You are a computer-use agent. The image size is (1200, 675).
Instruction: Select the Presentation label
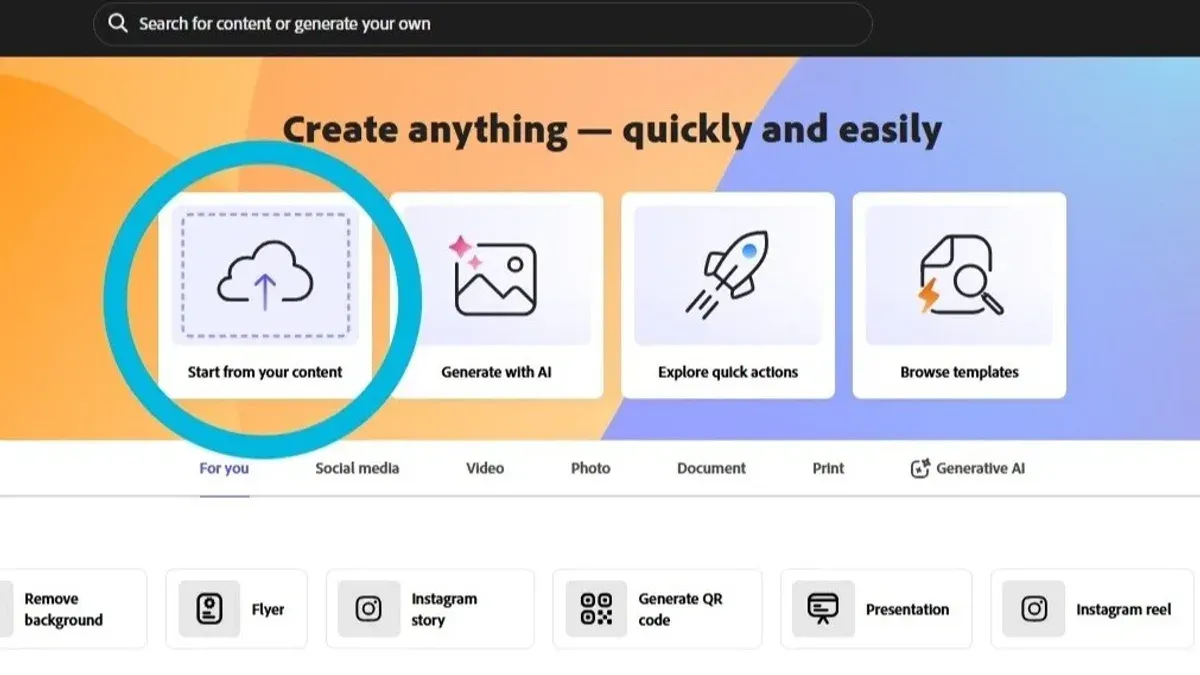point(907,609)
